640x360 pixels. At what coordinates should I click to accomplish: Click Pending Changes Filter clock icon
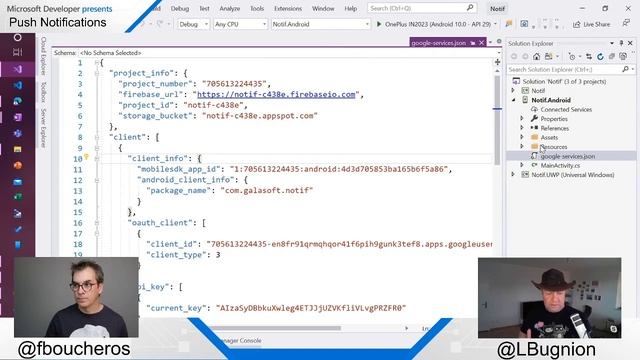(x=572, y=57)
